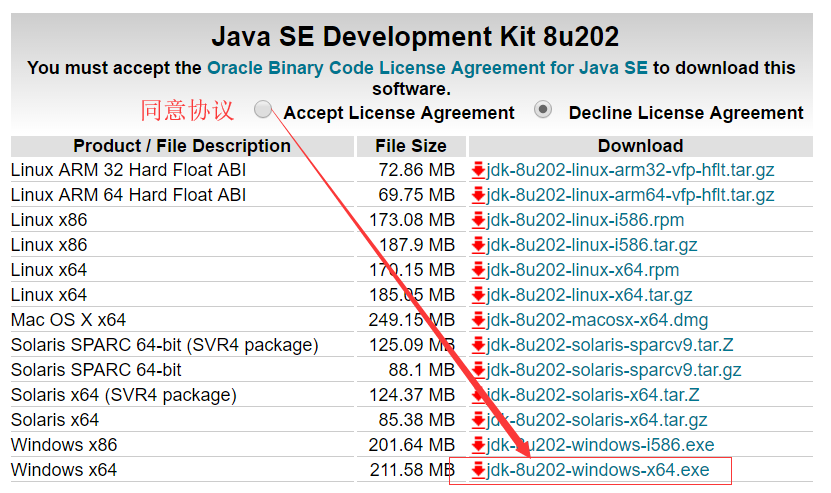Download jdk-8u202-macosx-x64.dmg
This screenshot has width=831, height=493.
pyautogui.click(x=597, y=320)
